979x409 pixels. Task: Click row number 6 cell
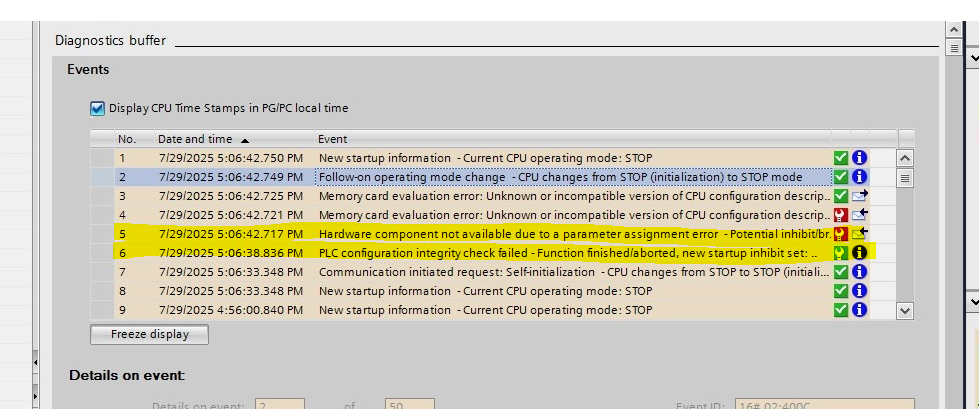tap(134, 254)
